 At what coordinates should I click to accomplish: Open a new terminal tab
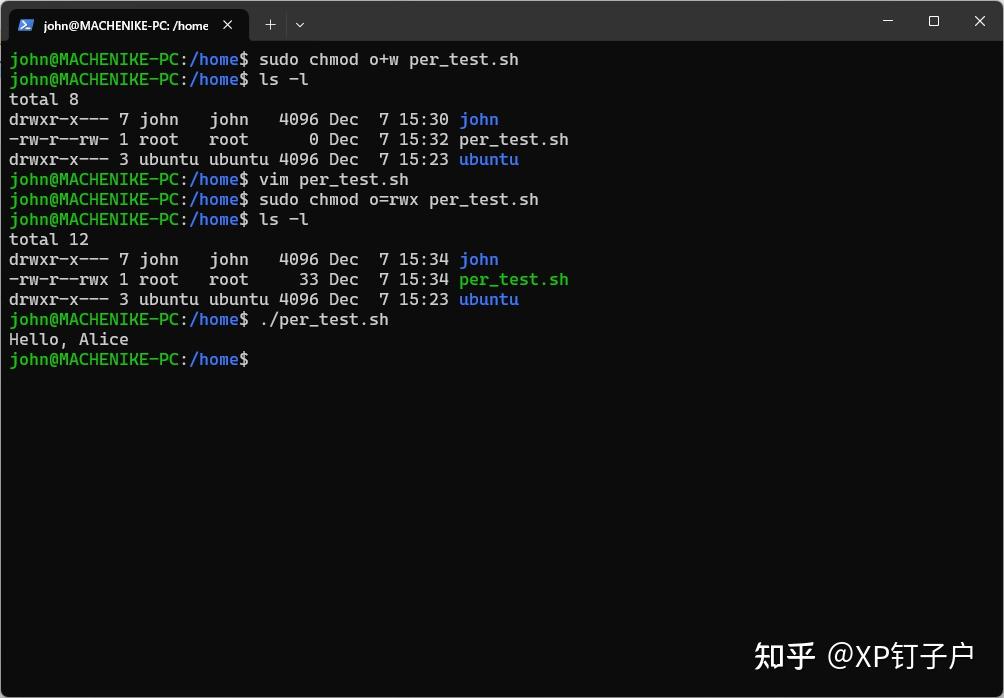[x=270, y=25]
